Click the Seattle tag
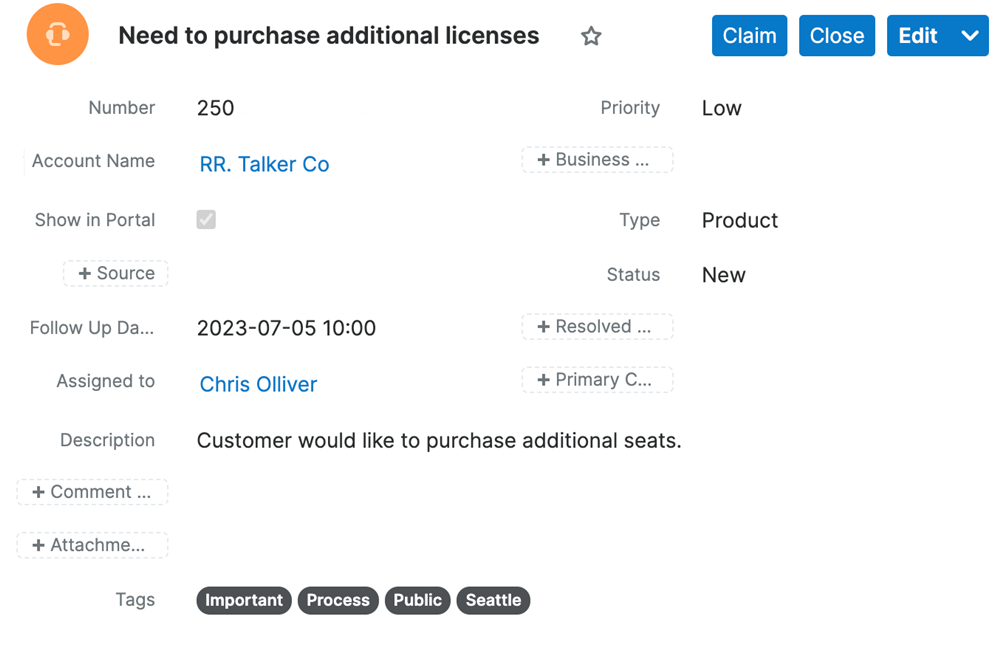 (x=493, y=600)
